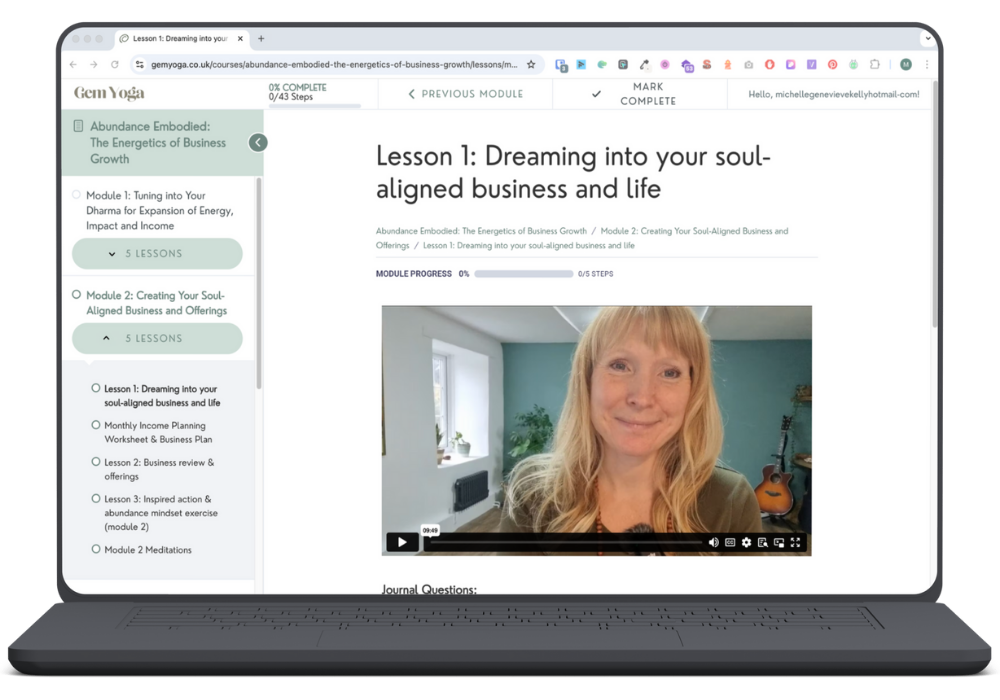This screenshot has width=1000, height=700.
Task: Open a new browser tab
Action: 261,39
